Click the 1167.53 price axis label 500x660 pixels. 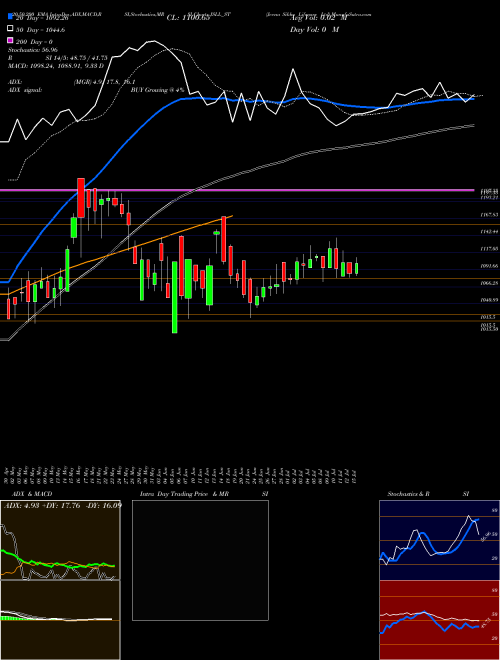click(x=489, y=215)
